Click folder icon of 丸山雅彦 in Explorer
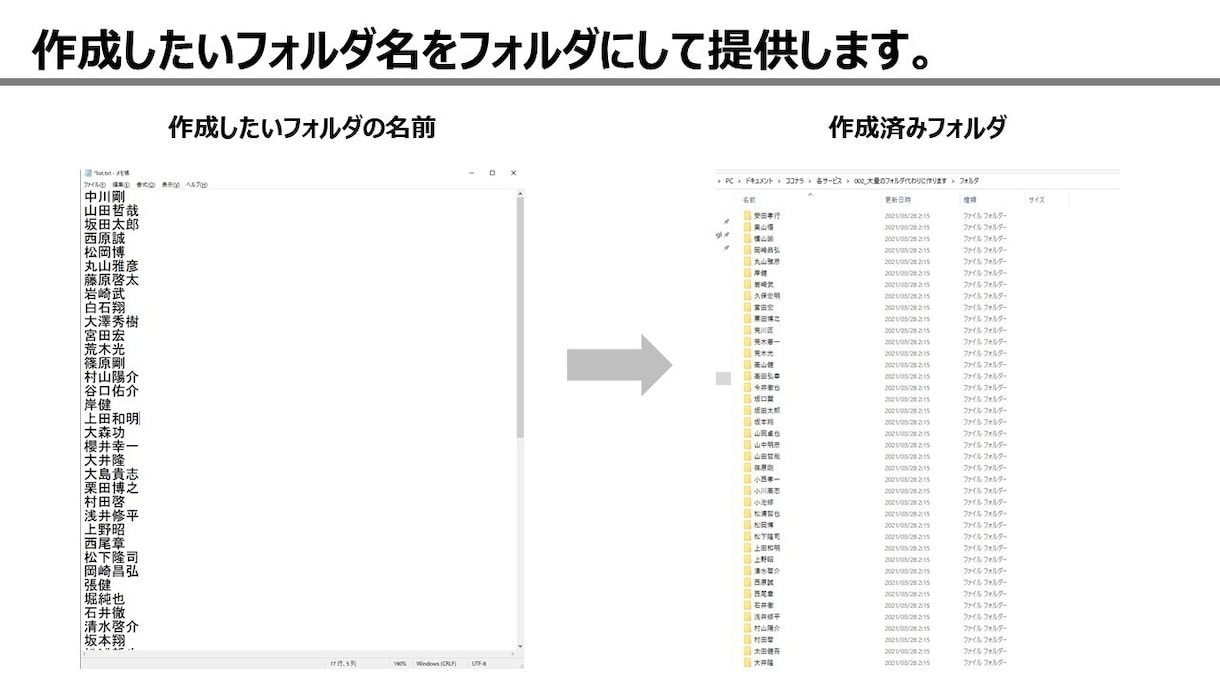Screen dimensions: 1220x686 coord(747,262)
